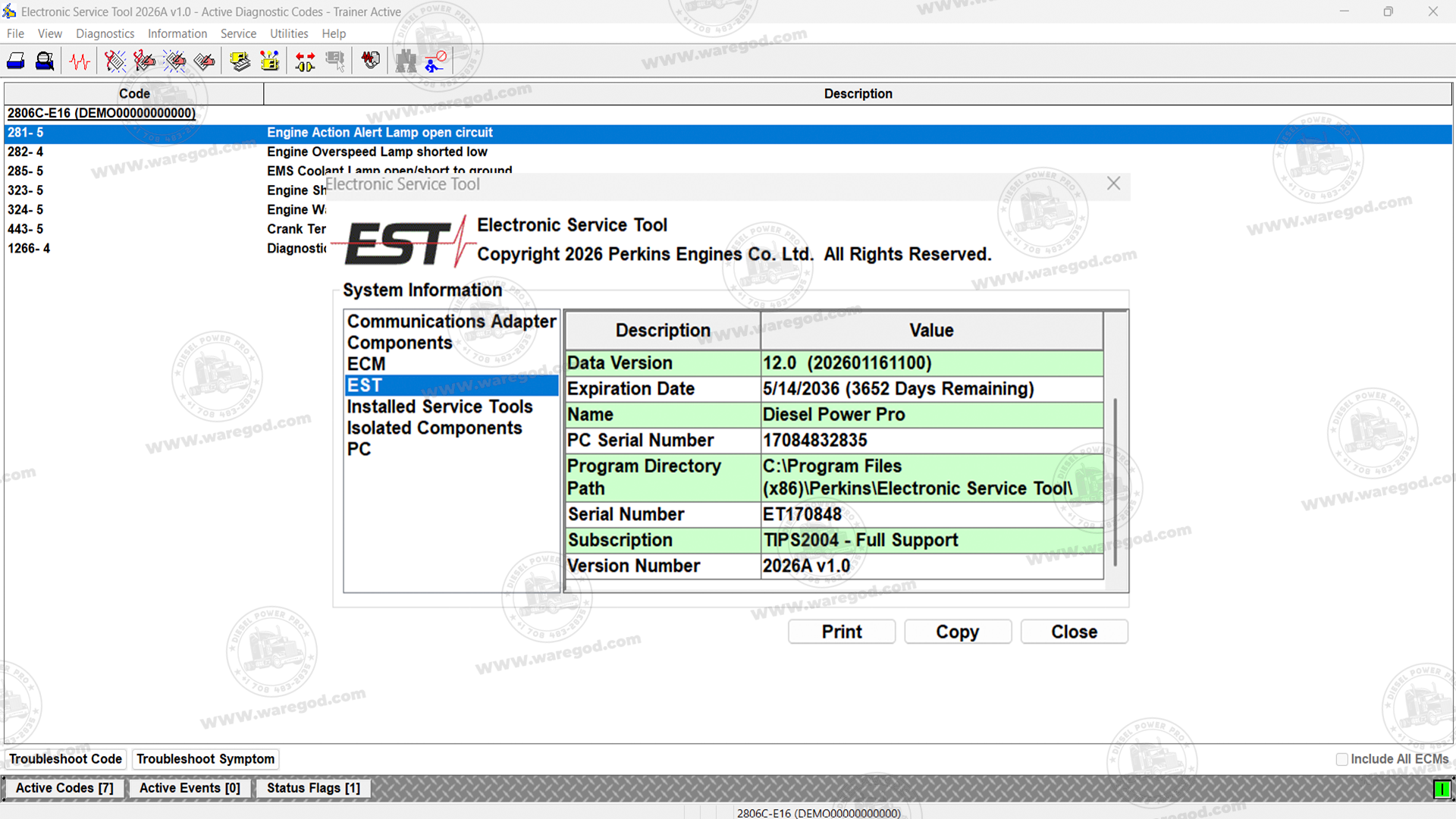
Task: Close the Electronic Service Tool dialog with X
Action: pyautogui.click(x=1113, y=184)
